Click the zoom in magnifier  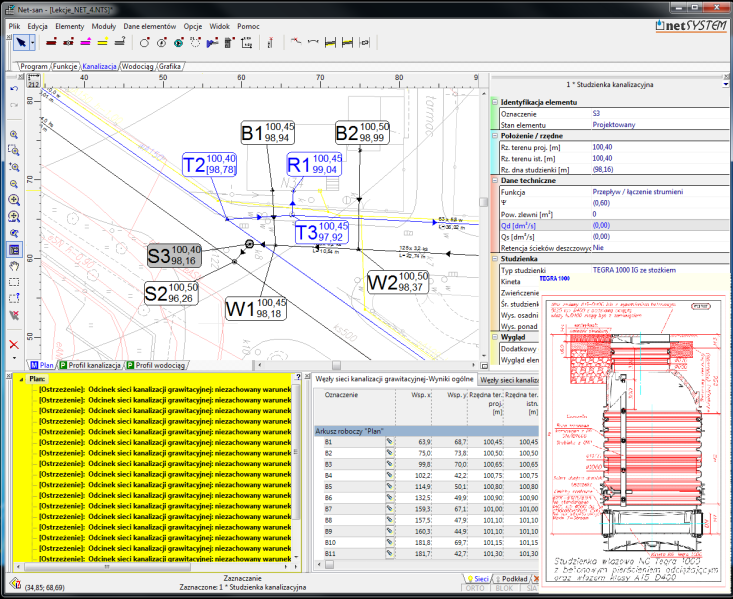pyautogui.click(x=14, y=135)
